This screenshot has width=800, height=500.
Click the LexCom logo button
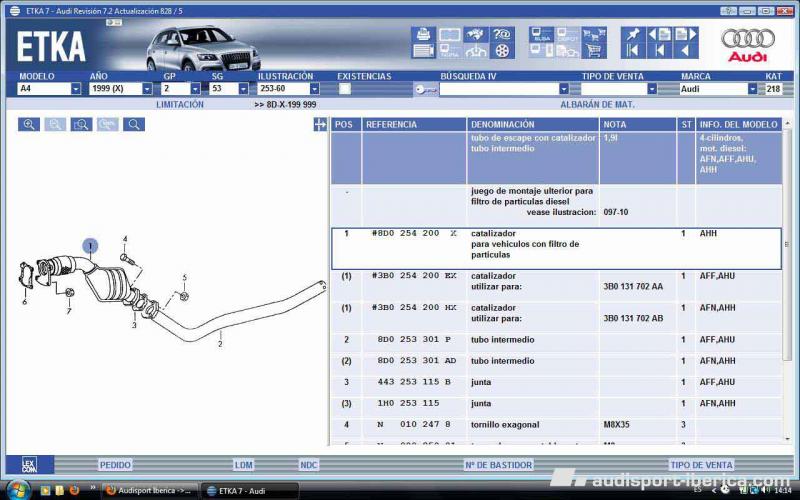click(x=29, y=465)
